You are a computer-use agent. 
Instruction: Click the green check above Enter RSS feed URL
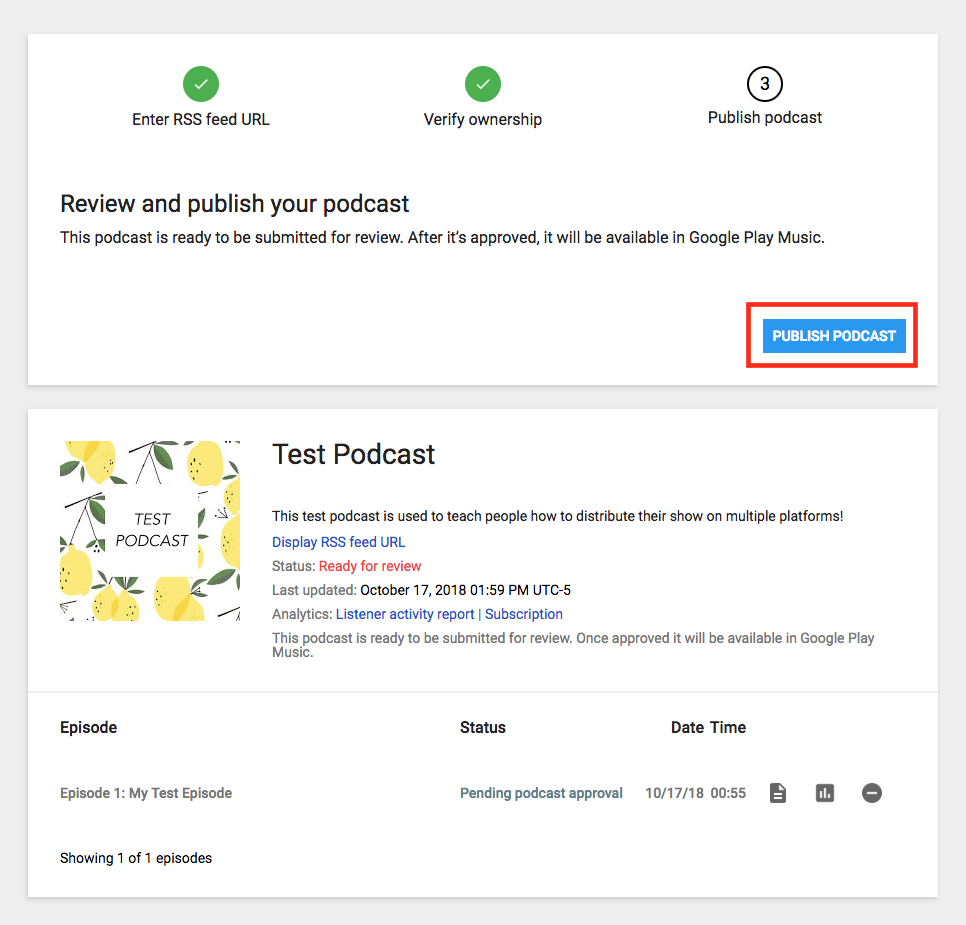201,84
